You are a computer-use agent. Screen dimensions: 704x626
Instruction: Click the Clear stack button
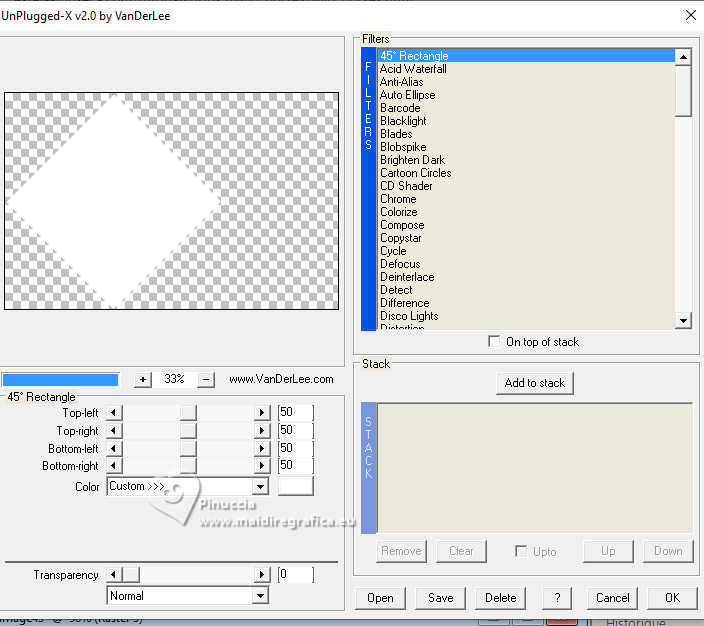coord(461,551)
